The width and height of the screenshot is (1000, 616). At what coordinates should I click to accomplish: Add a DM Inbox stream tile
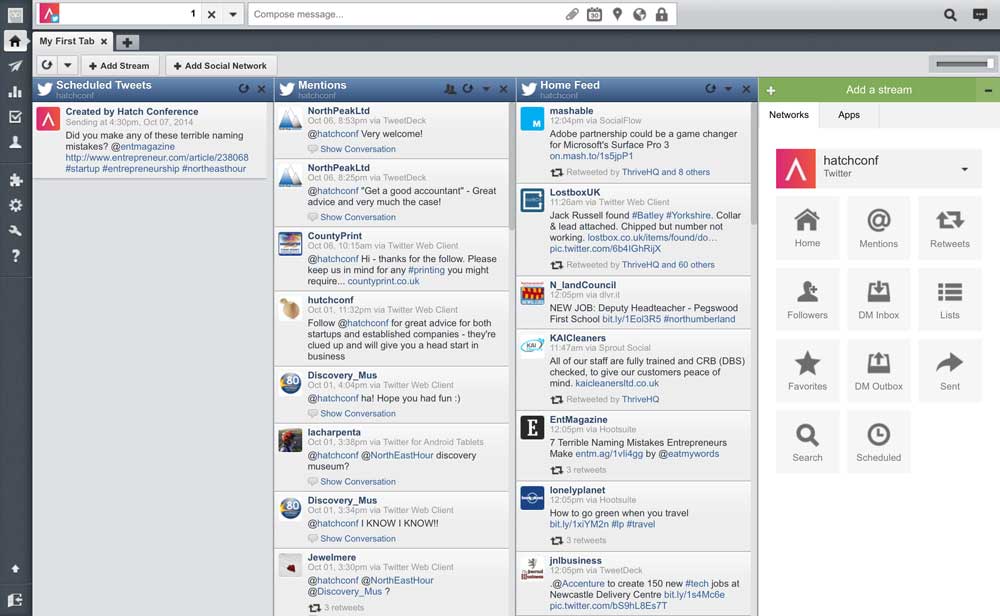879,300
